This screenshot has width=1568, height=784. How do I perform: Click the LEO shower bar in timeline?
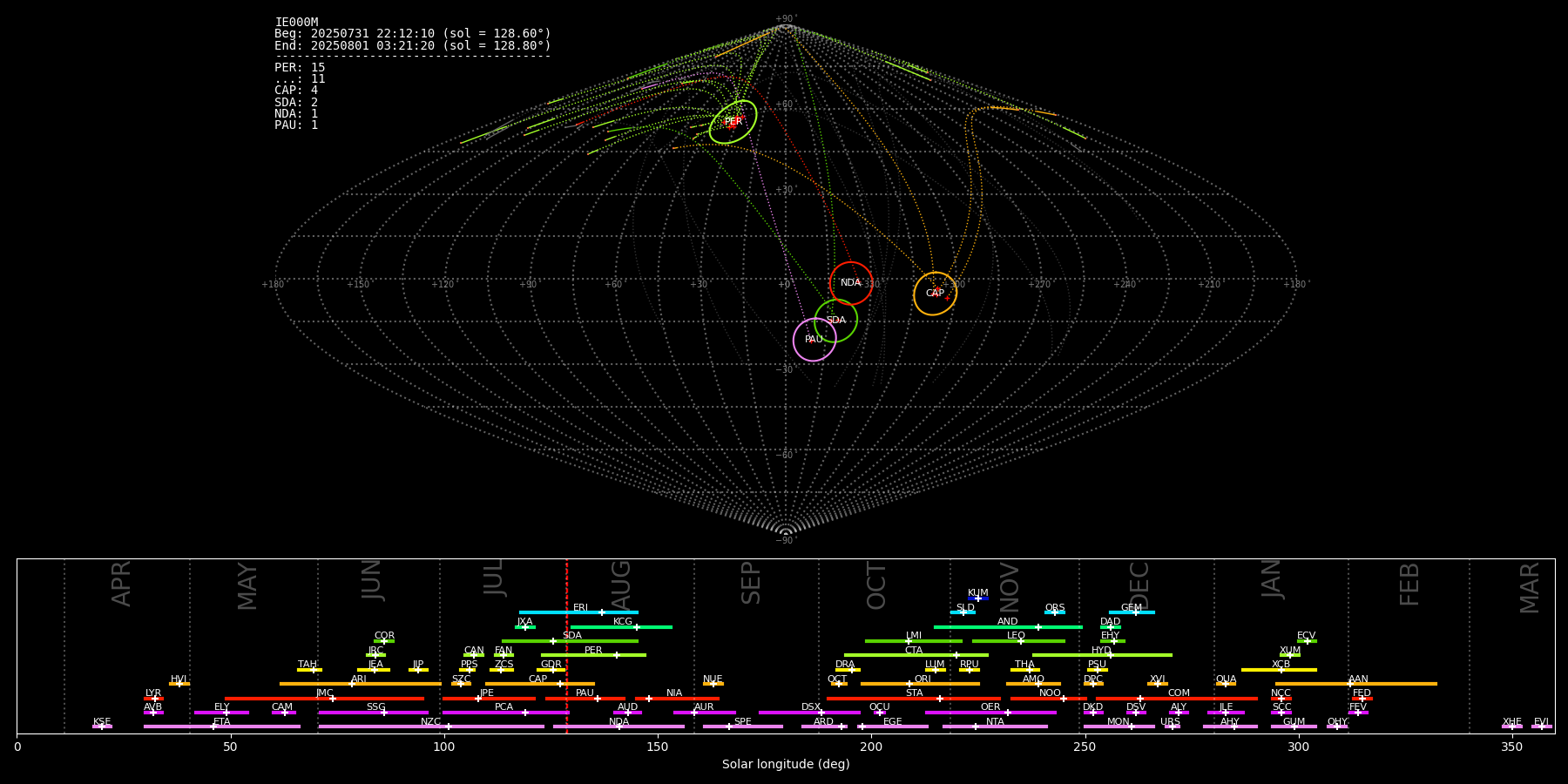(1018, 641)
